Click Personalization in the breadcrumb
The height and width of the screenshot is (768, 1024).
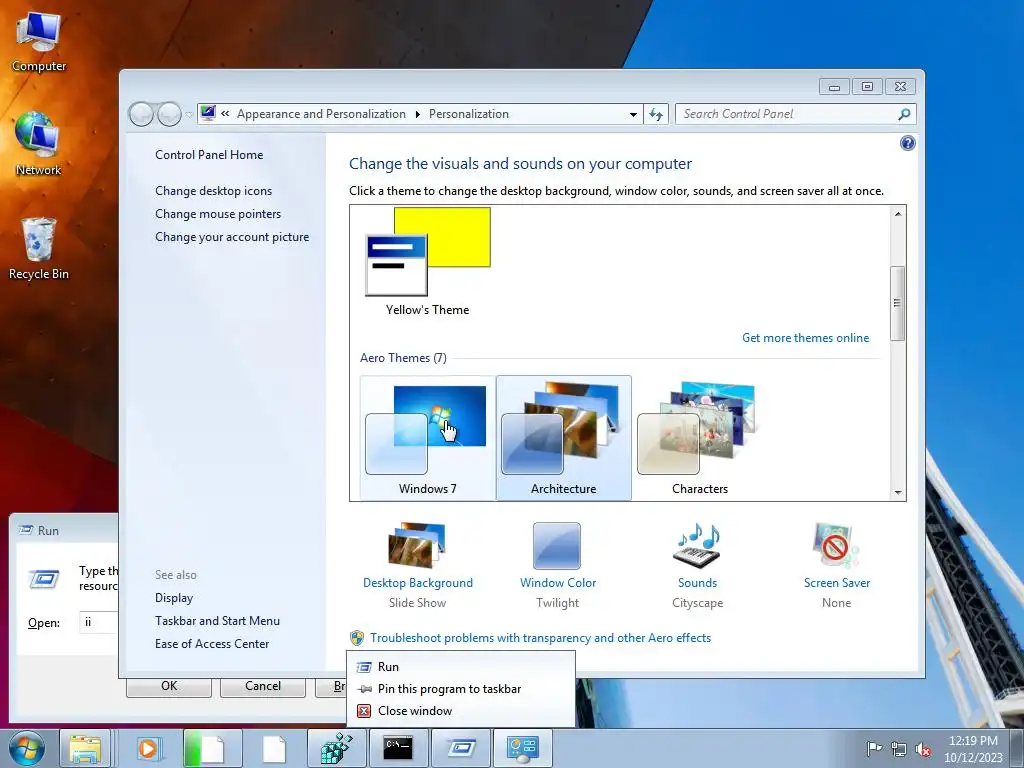coord(468,114)
